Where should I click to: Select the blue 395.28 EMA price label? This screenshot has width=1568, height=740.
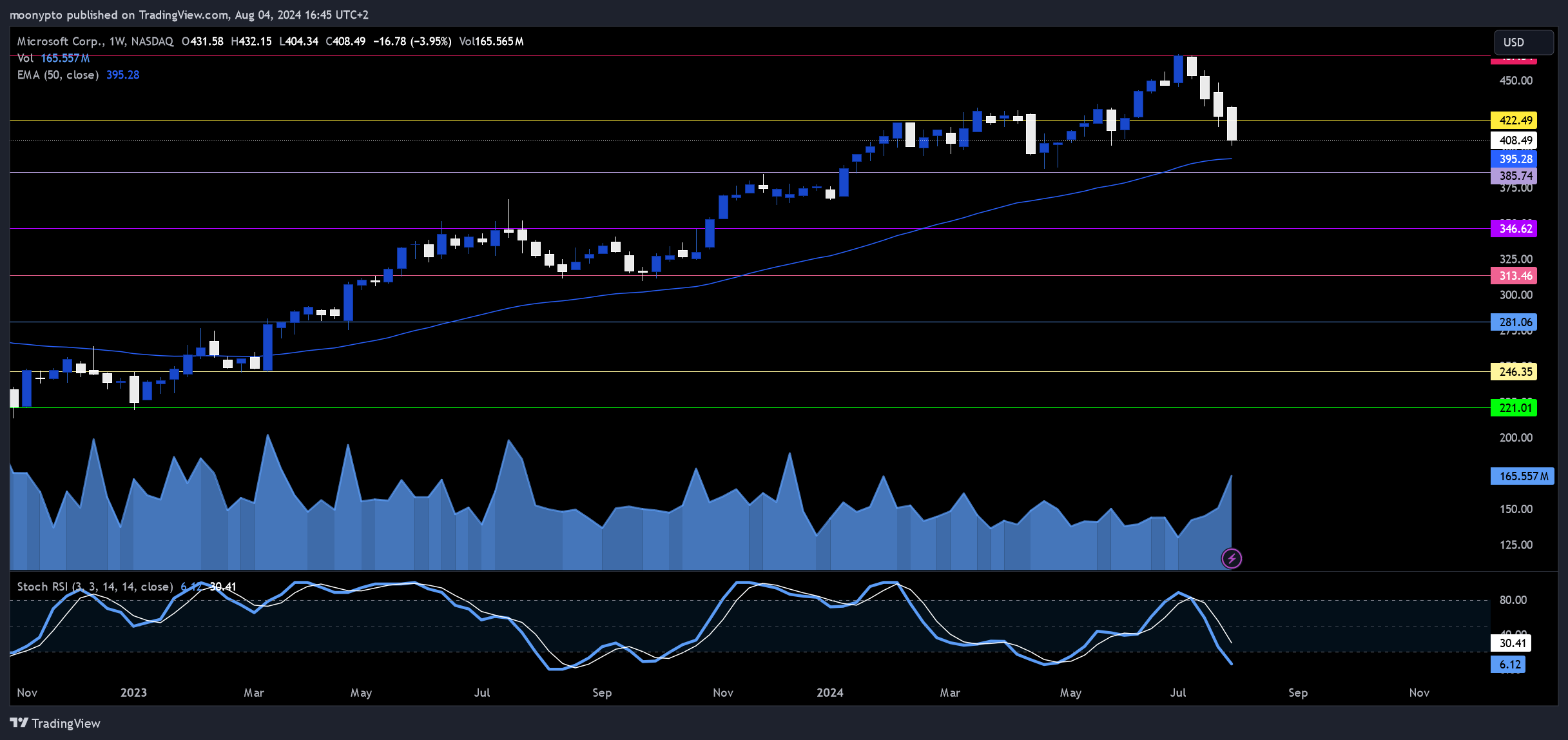(x=1514, y=159)
